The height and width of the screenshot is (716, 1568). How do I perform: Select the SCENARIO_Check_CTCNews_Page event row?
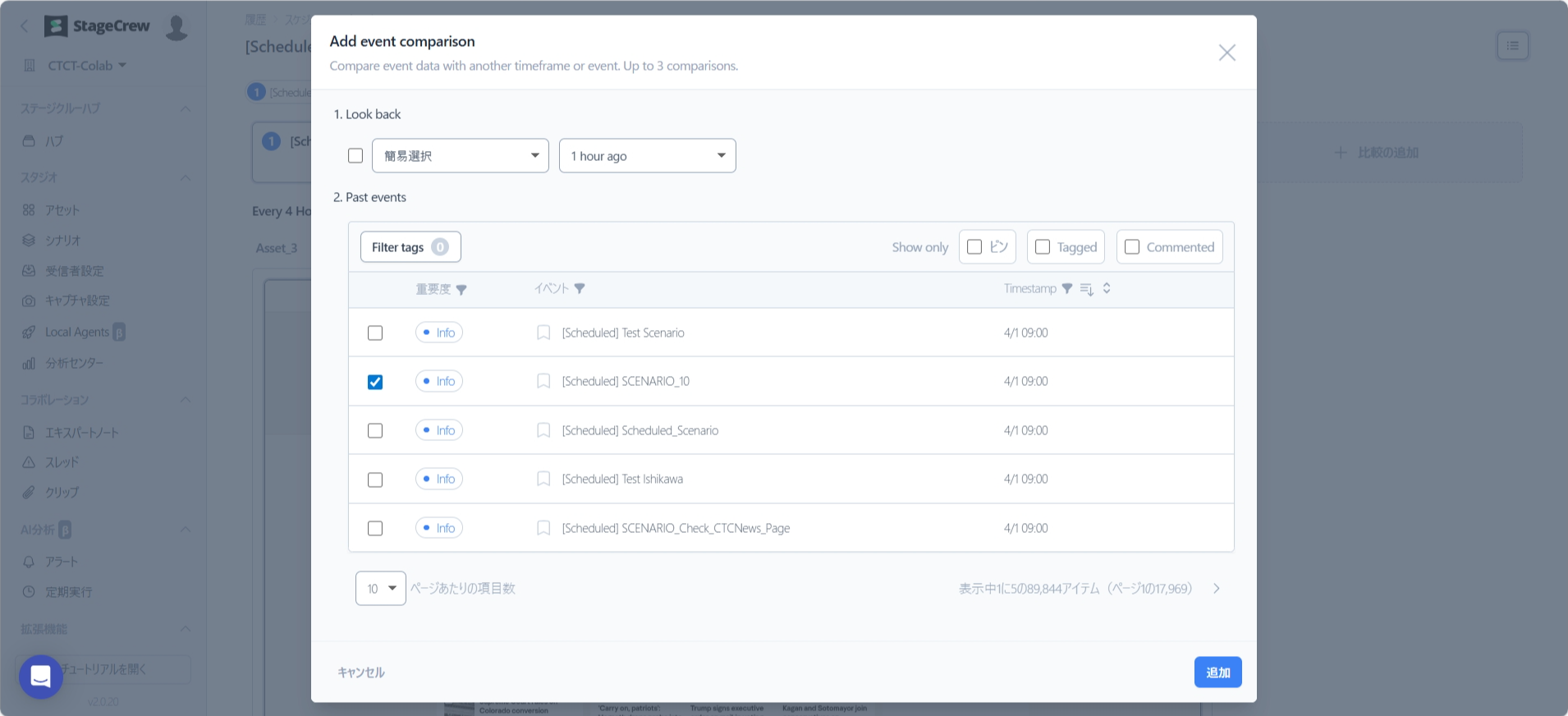point(375,528)
